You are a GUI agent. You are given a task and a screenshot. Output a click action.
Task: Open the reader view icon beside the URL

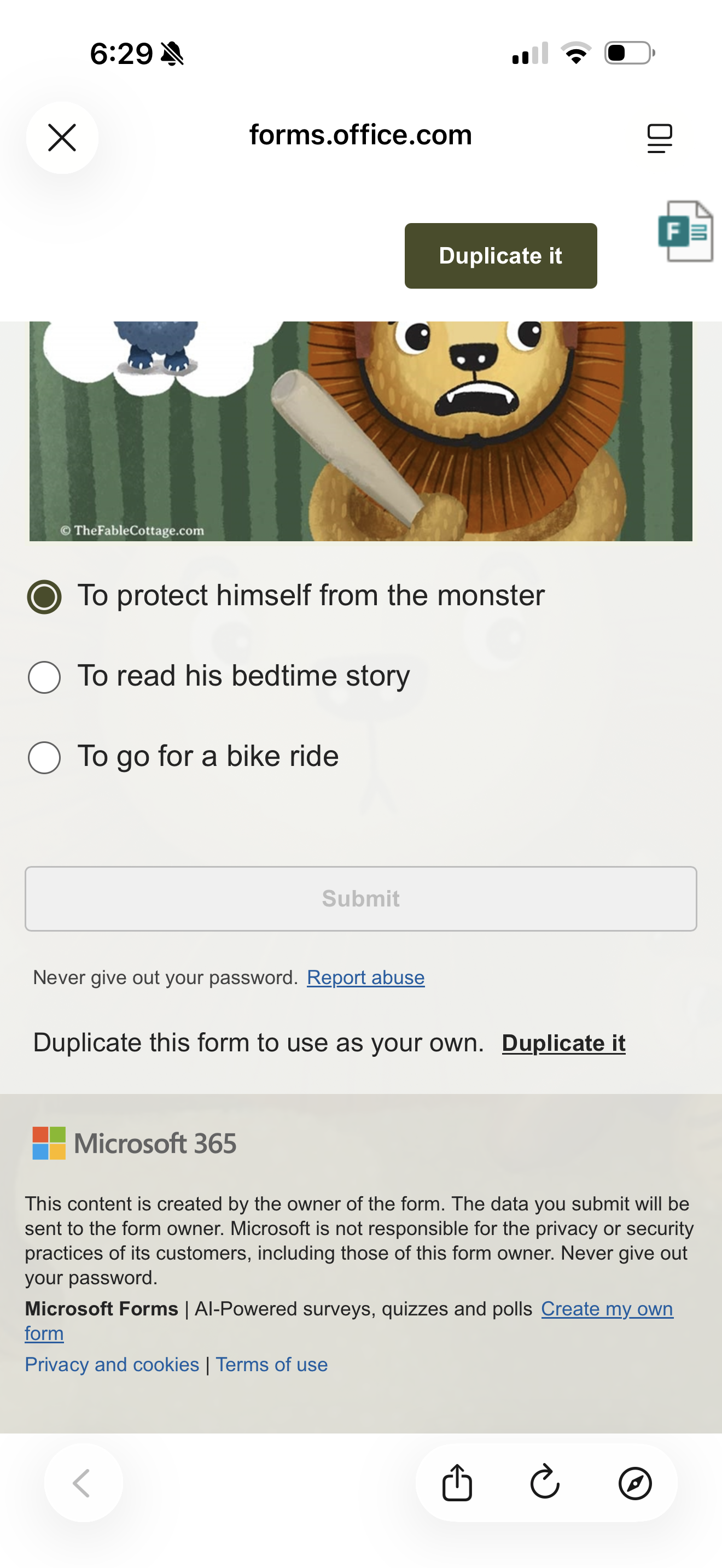point(659,138)
